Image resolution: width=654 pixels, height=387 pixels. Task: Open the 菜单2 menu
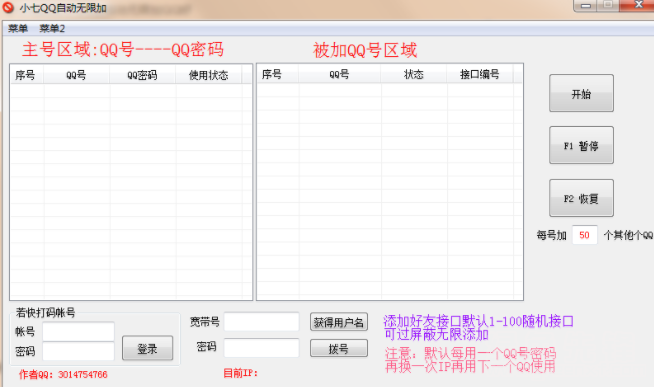click(x=52, y=28)
